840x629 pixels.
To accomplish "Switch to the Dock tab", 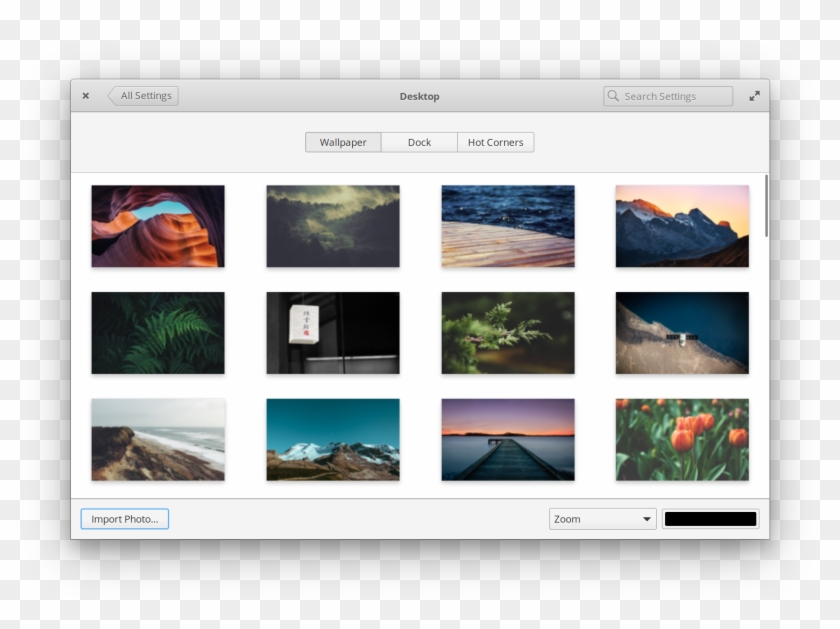I will click(x=419, y=142).
